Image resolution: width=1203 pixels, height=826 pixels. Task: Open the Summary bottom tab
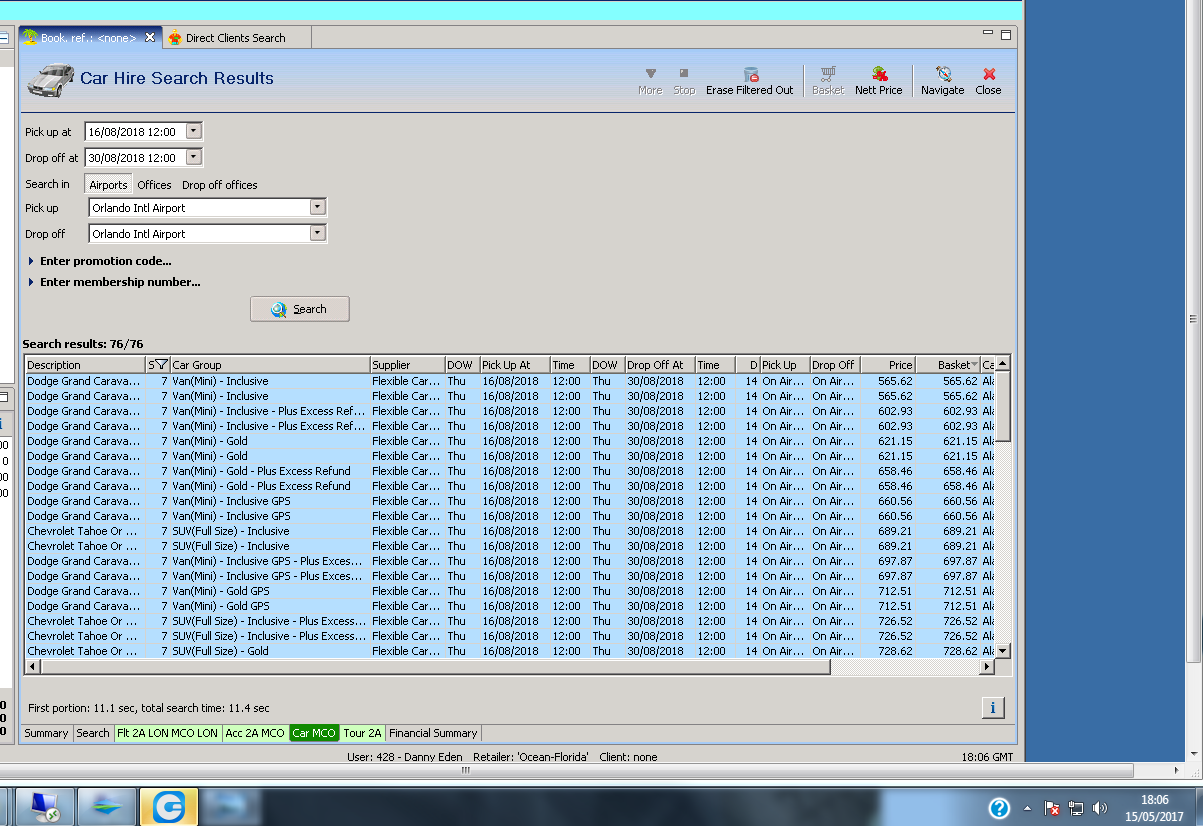(46, 733)
